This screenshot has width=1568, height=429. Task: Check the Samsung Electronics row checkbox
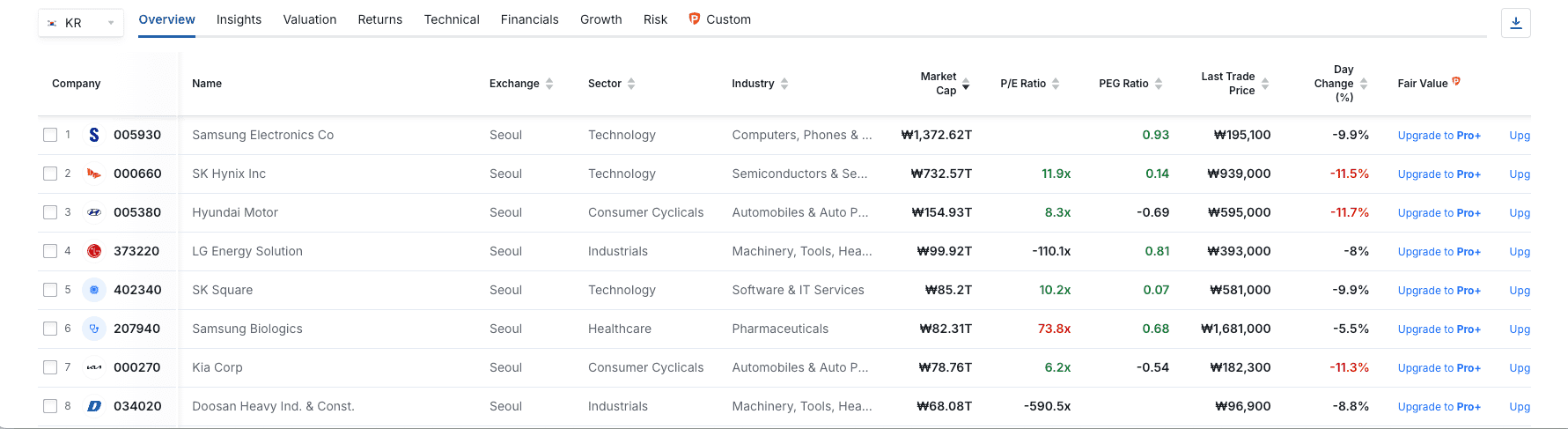click(50, 135)
